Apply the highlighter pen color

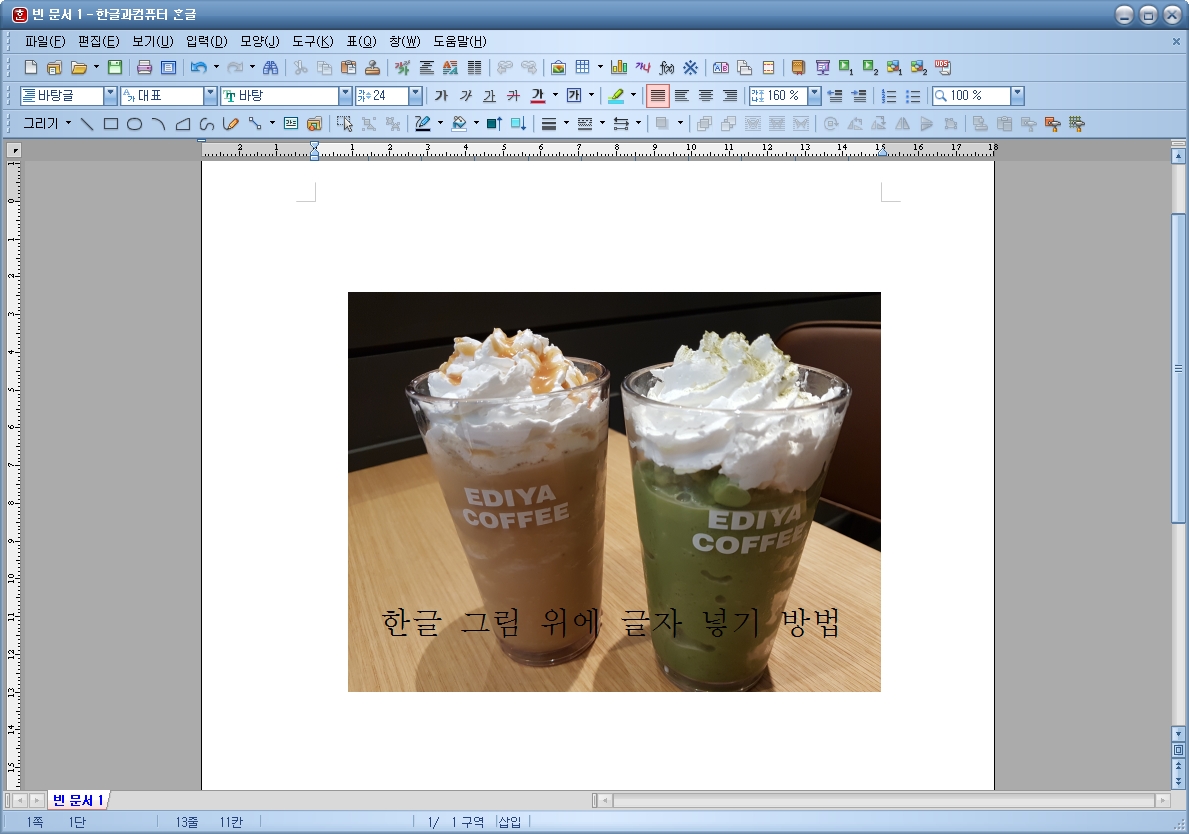click(616, 96)
